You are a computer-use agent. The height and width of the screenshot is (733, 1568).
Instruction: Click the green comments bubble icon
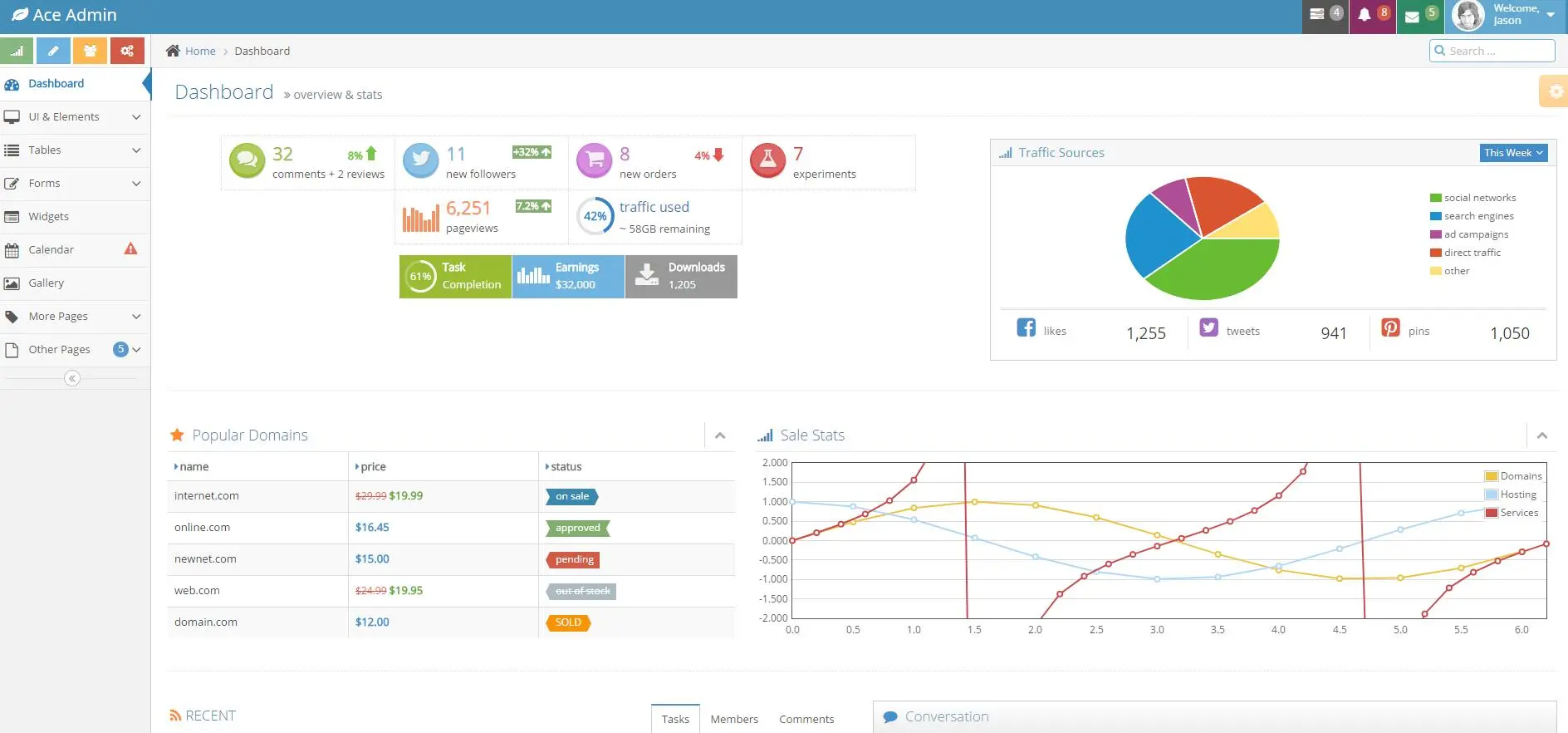[x=247, y=160]
